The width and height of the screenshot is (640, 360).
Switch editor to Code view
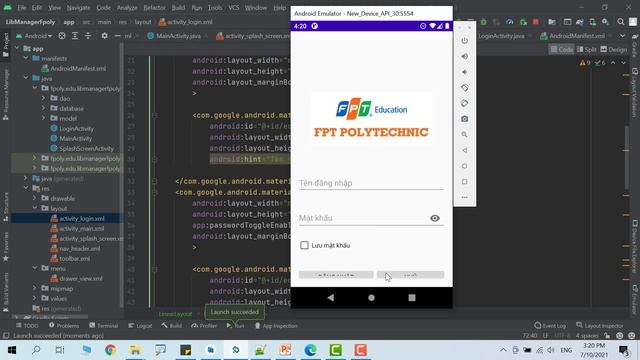pyautogui.click(x=562, y=49)
